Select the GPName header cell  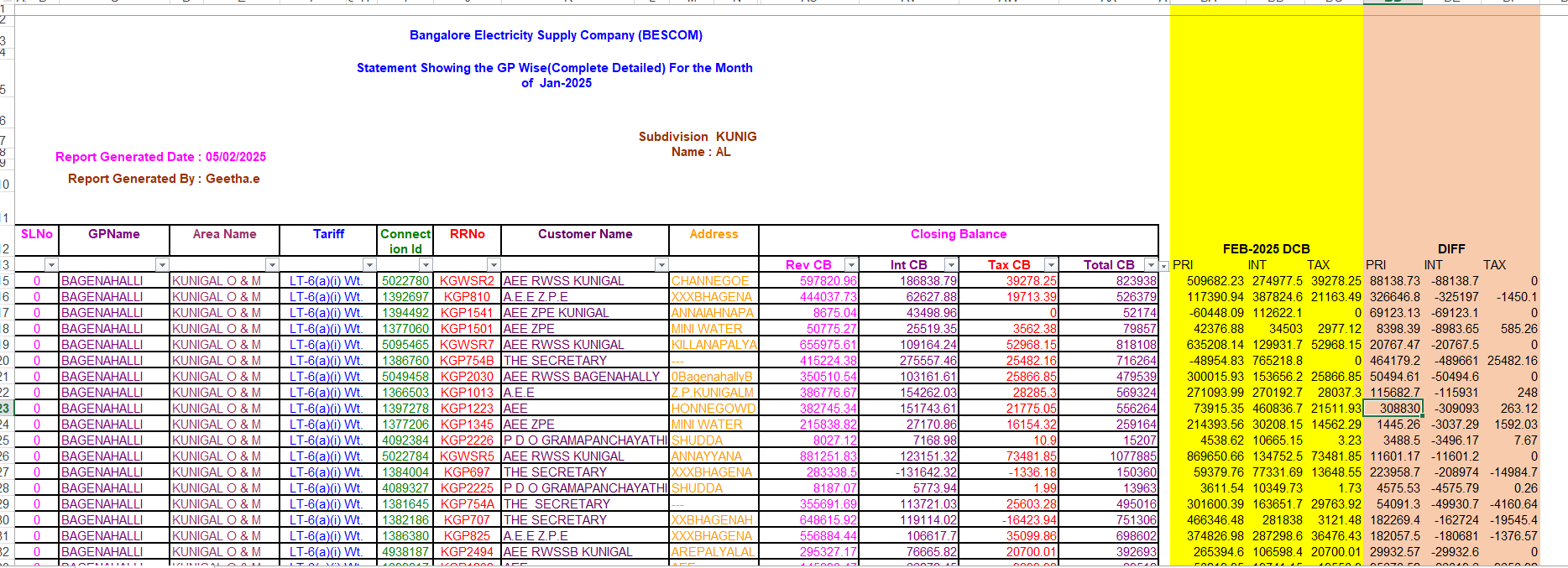(x=114, y=240)
